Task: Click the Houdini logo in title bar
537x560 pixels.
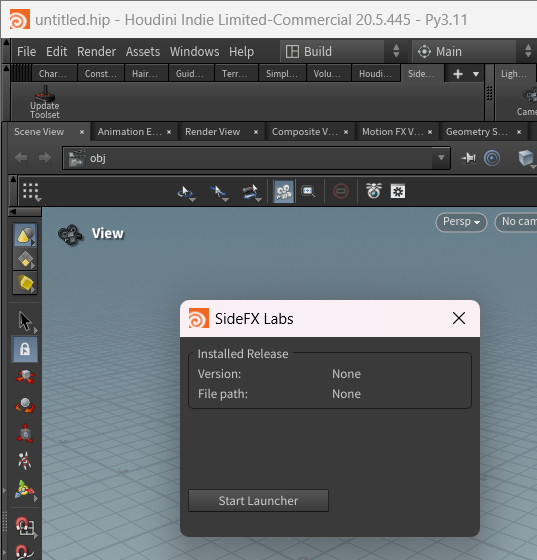Action: (x=20, y=20)
